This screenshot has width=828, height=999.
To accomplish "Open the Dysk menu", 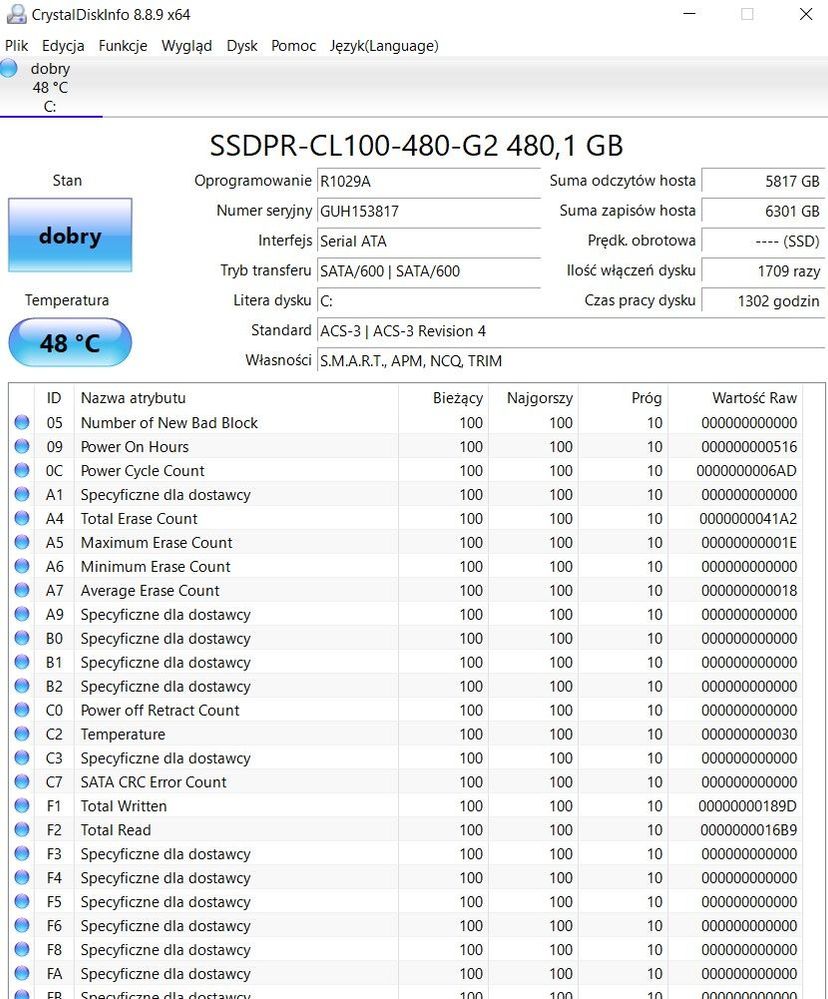I will pyautogui.click(x=242, y=46).
